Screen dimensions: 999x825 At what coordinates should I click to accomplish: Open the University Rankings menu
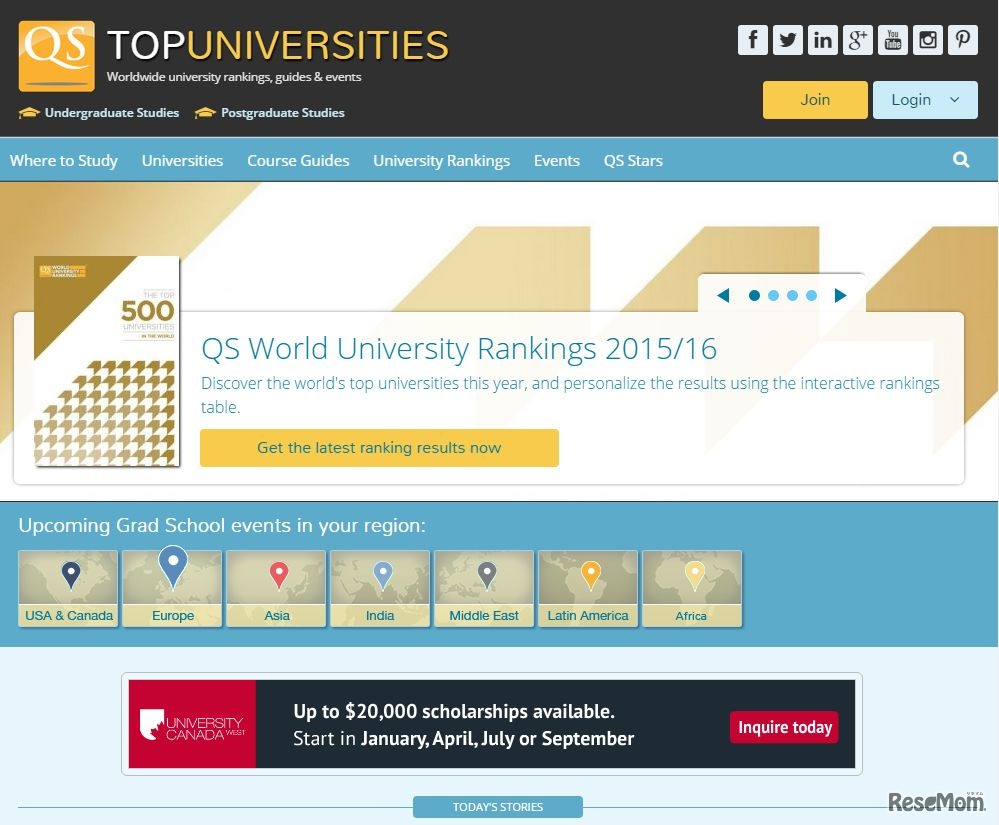tap(442, 161)
